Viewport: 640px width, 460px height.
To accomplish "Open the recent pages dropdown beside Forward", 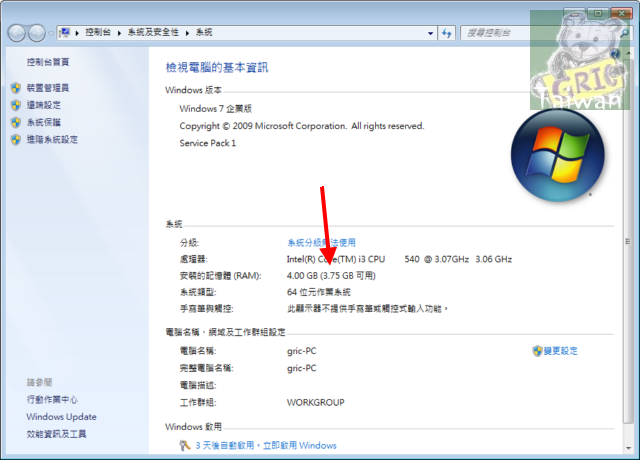I will 51,33.
